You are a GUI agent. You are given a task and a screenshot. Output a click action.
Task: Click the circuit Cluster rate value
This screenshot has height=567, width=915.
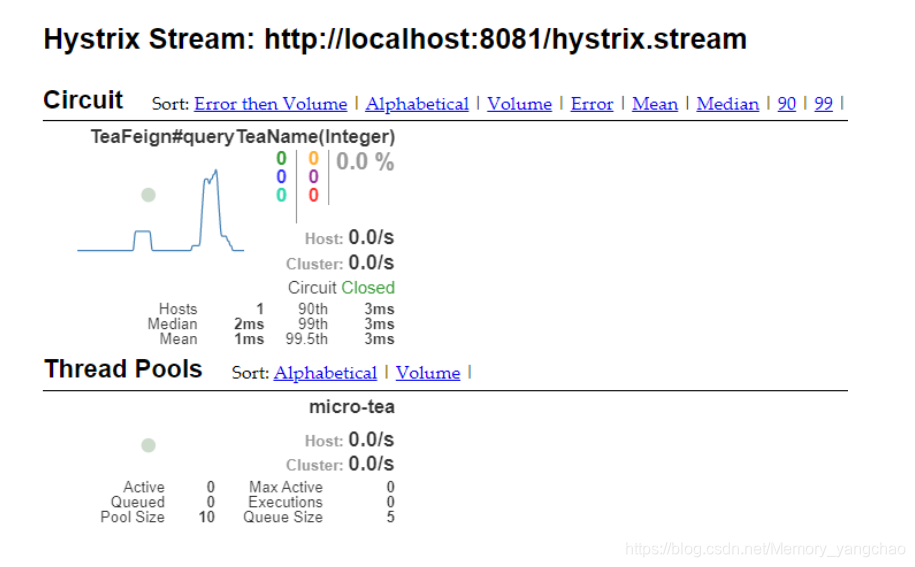point(371,262)
